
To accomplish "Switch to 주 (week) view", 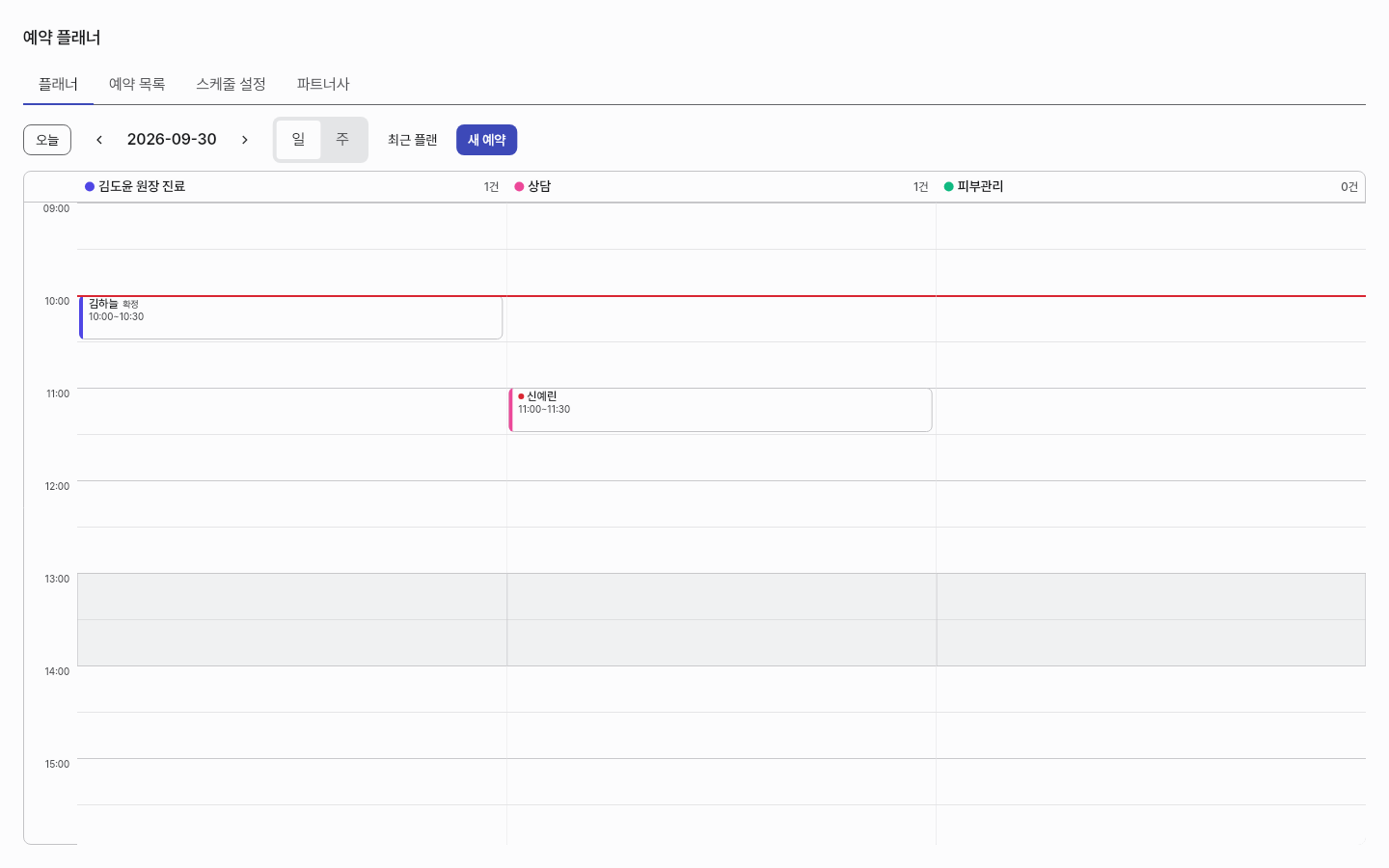I will coord(342,140).
